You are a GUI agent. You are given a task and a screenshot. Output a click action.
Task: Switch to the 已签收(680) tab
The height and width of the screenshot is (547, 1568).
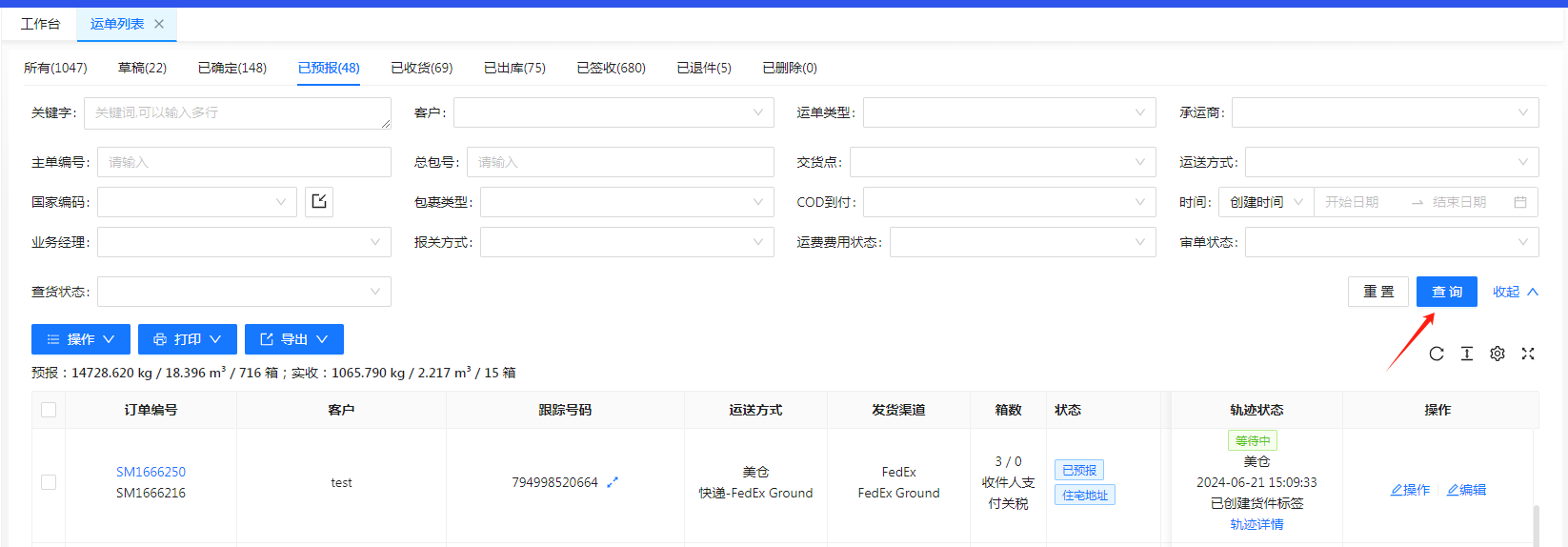611,68
